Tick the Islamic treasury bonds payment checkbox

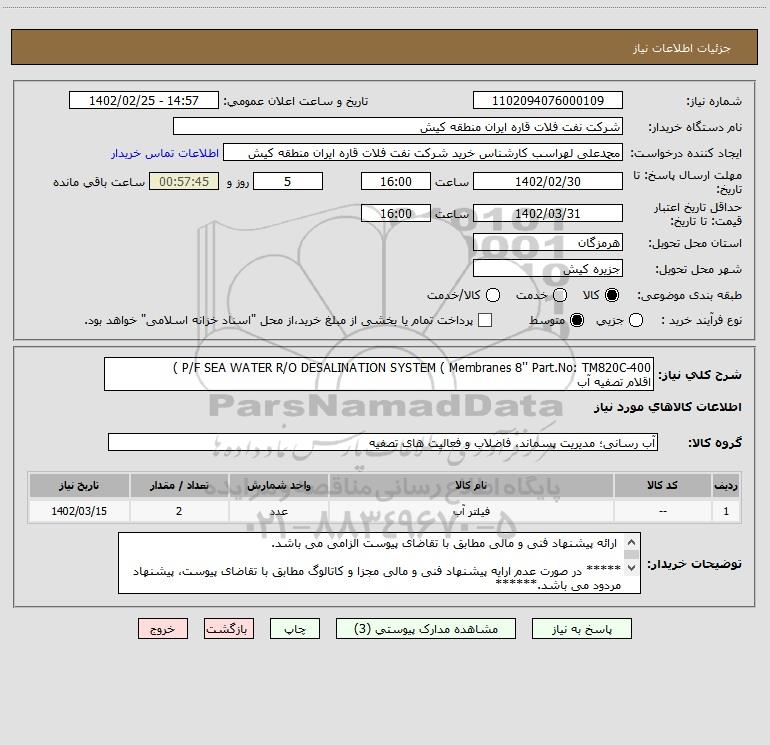pos(485,320)
